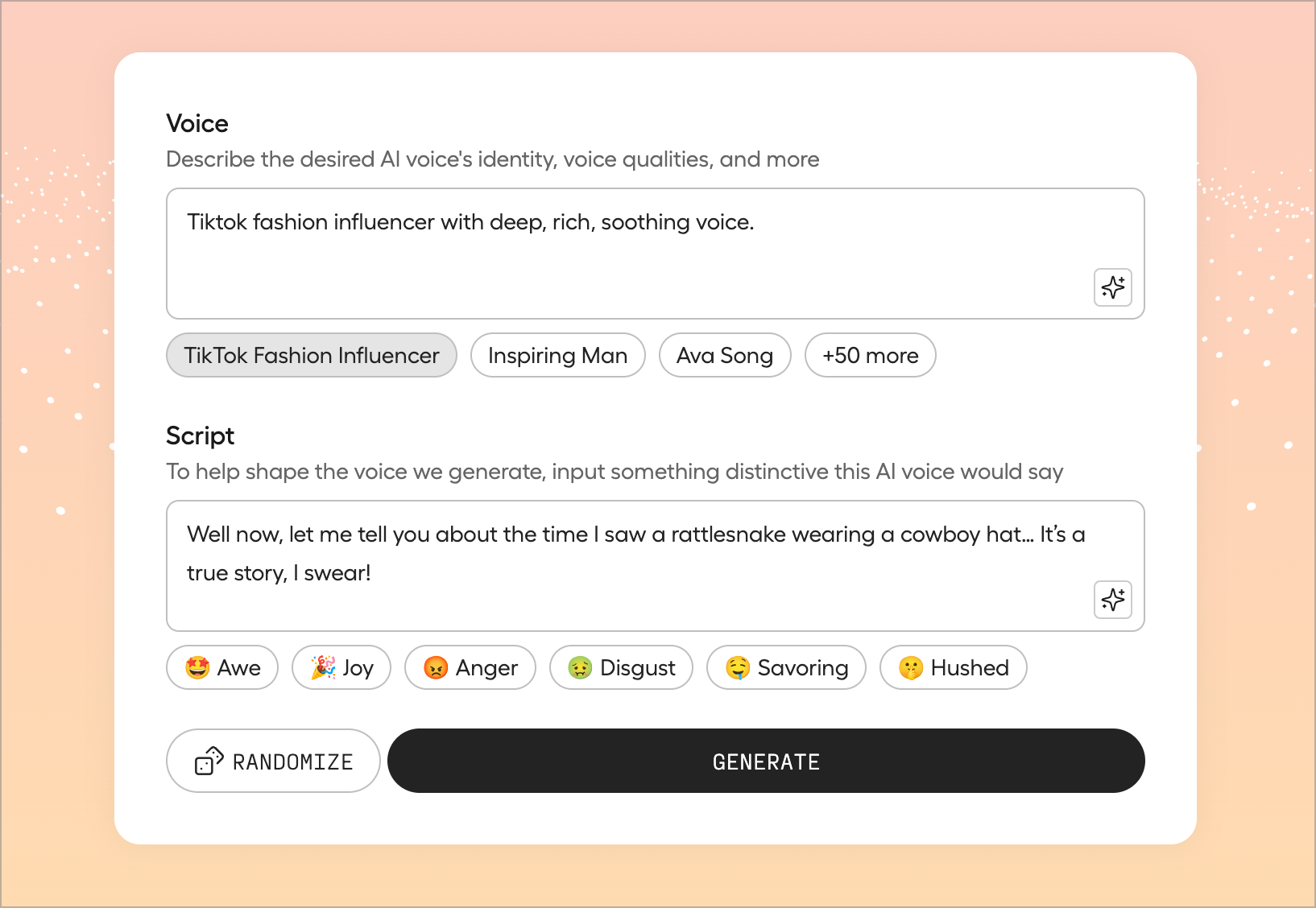Switch to the Ava Song voice preset
This screenshot has height=908, width=1316.
coord(725,355)
